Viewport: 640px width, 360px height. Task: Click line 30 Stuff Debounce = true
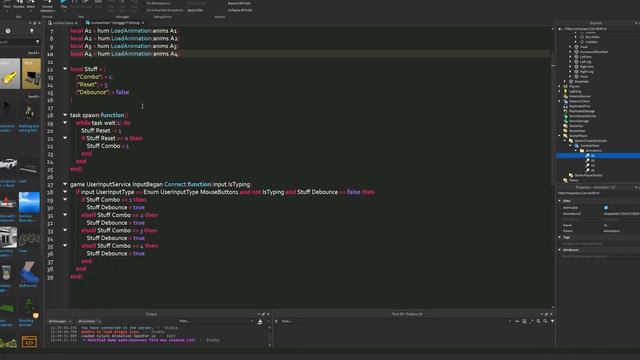[x=116, y=207]
